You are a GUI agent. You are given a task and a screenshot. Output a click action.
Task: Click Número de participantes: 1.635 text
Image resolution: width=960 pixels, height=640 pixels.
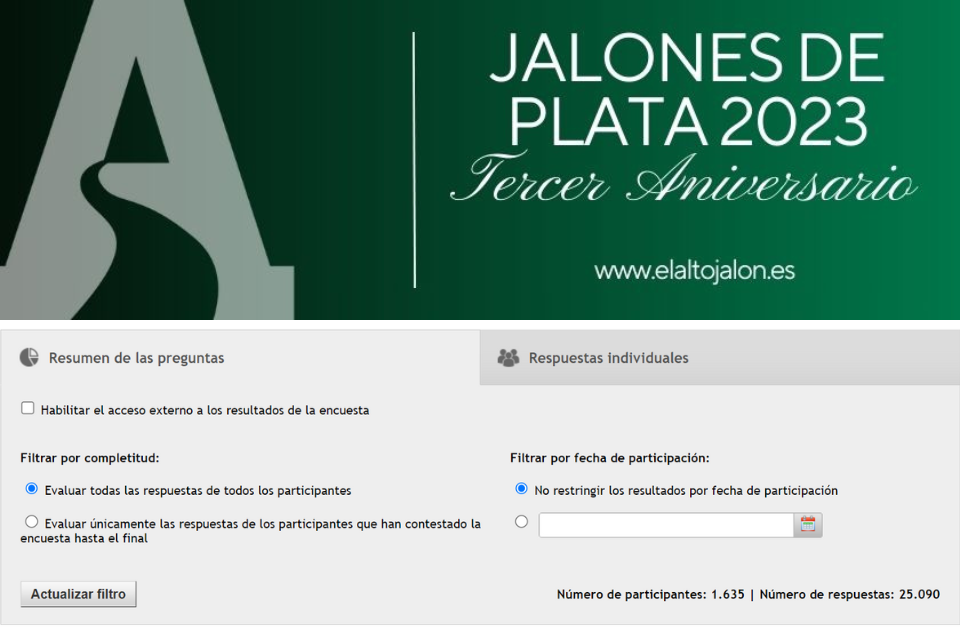coord(650,595)
